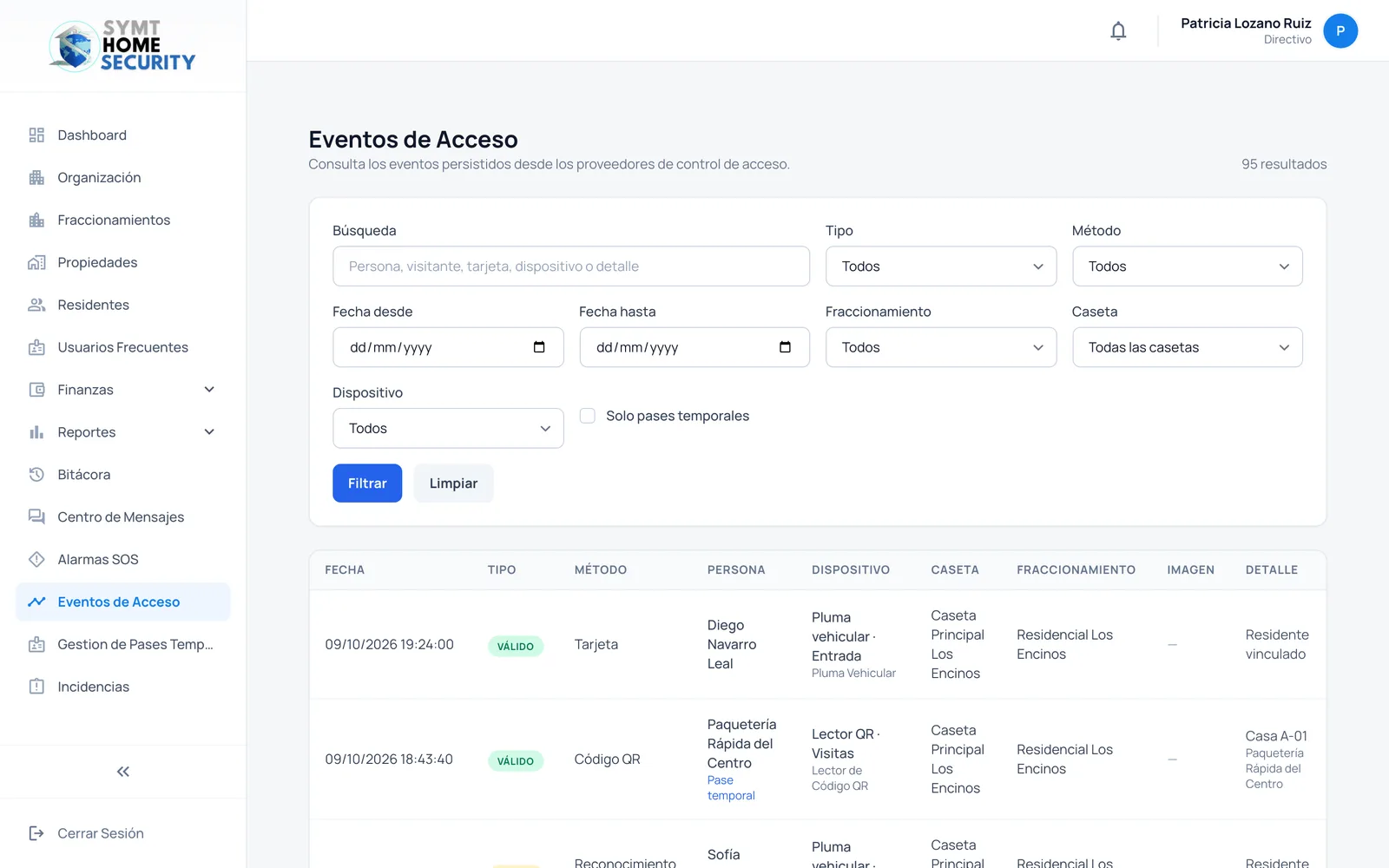Click the Bitácora history icon
The height and width of the screenshot is (868, 1389).
pyautogui.click(x=36, y=475)
